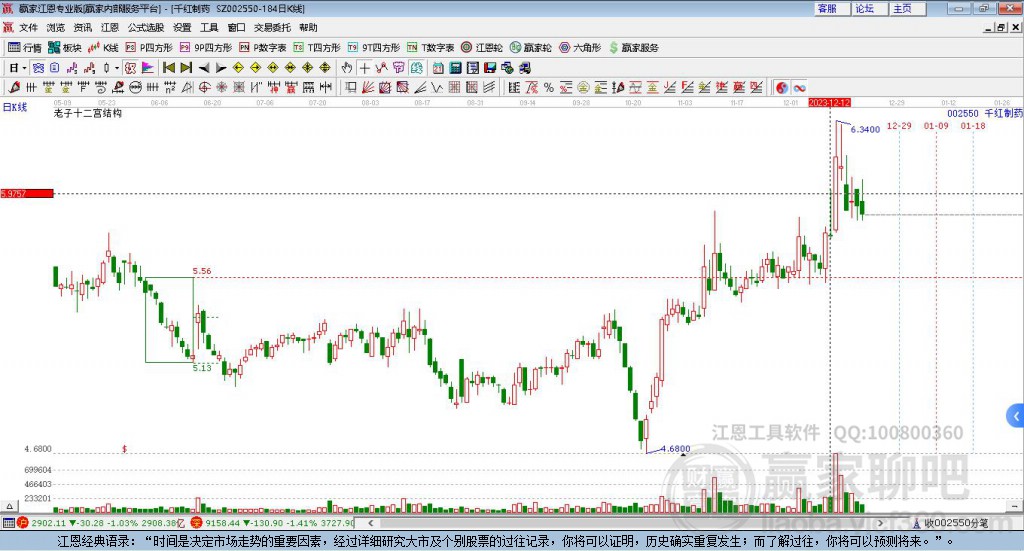
Task: Select the crosshair cursor tool
Action: (364, 68)
